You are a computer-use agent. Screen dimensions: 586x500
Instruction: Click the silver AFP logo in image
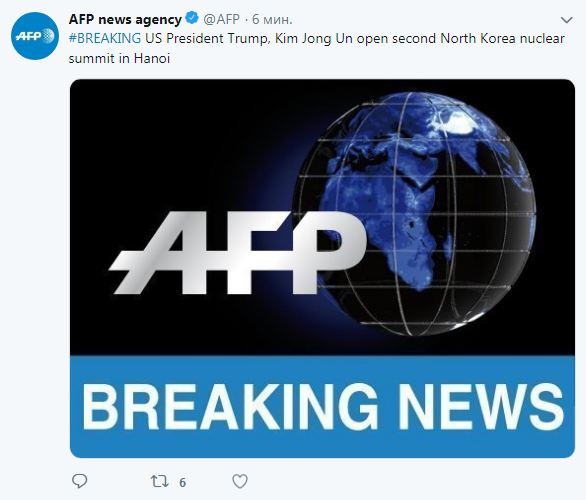(x=237, y=253)
